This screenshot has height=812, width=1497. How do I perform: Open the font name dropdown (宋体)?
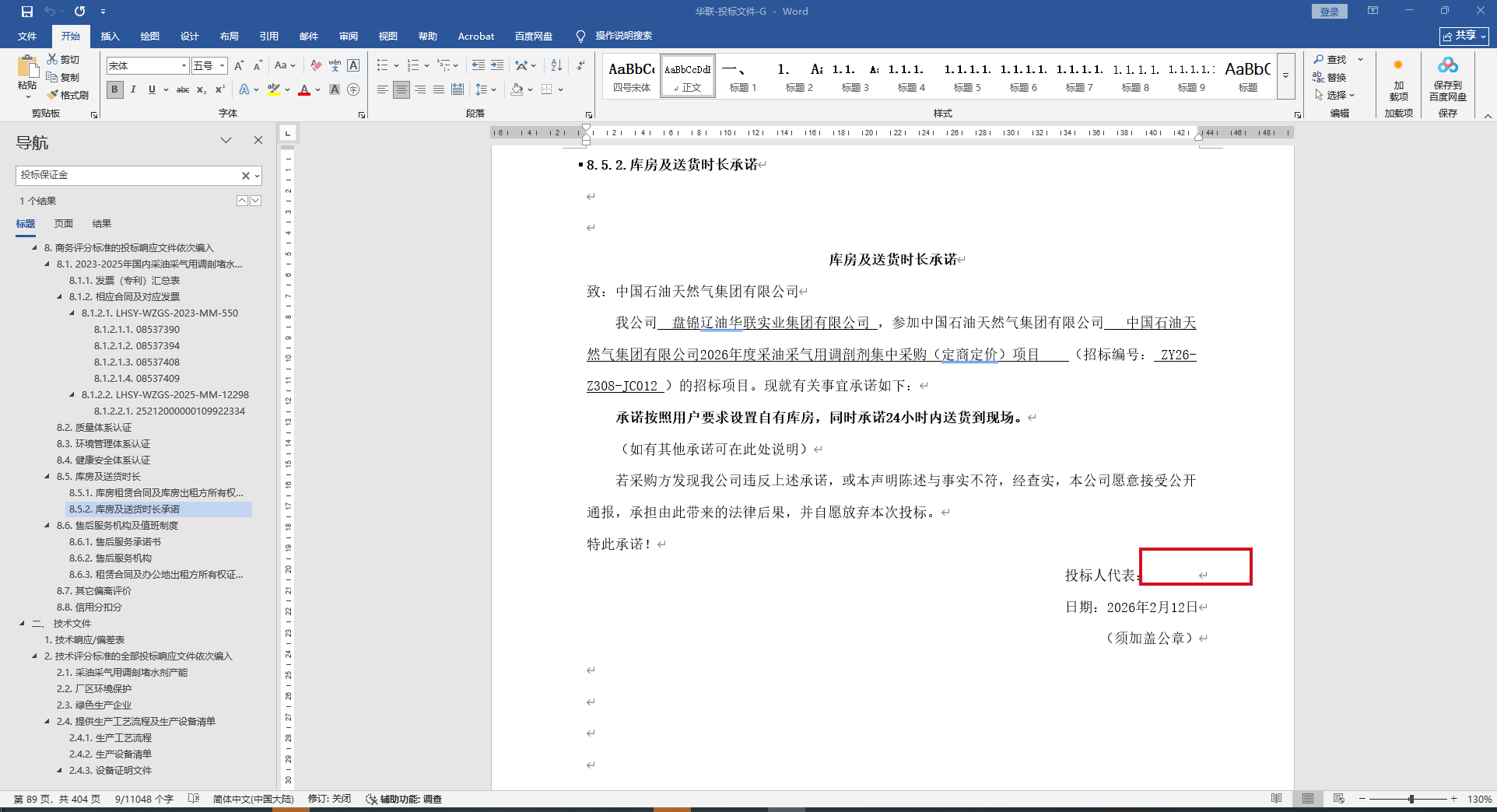tap(184, 66)
